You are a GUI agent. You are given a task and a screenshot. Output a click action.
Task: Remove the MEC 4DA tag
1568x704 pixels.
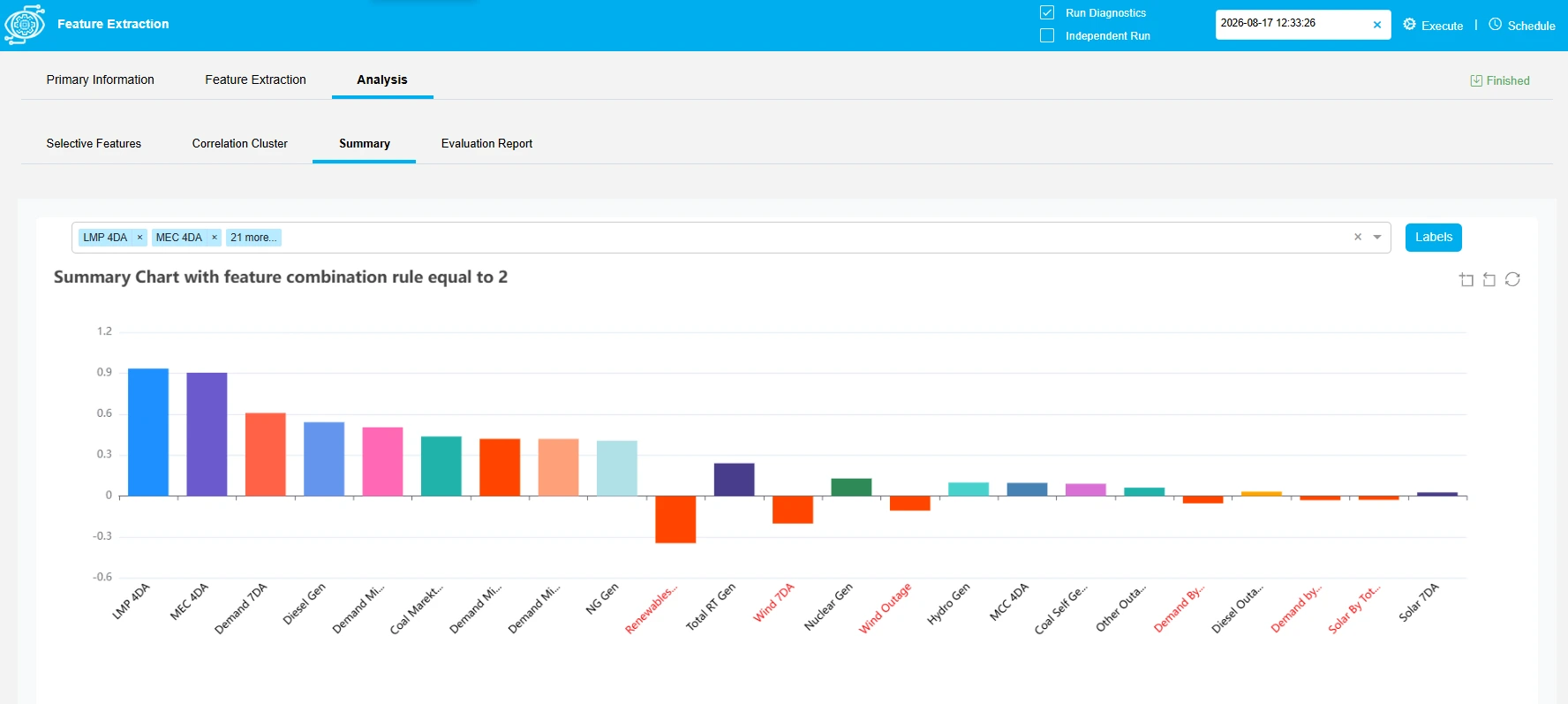pos(214,238)
